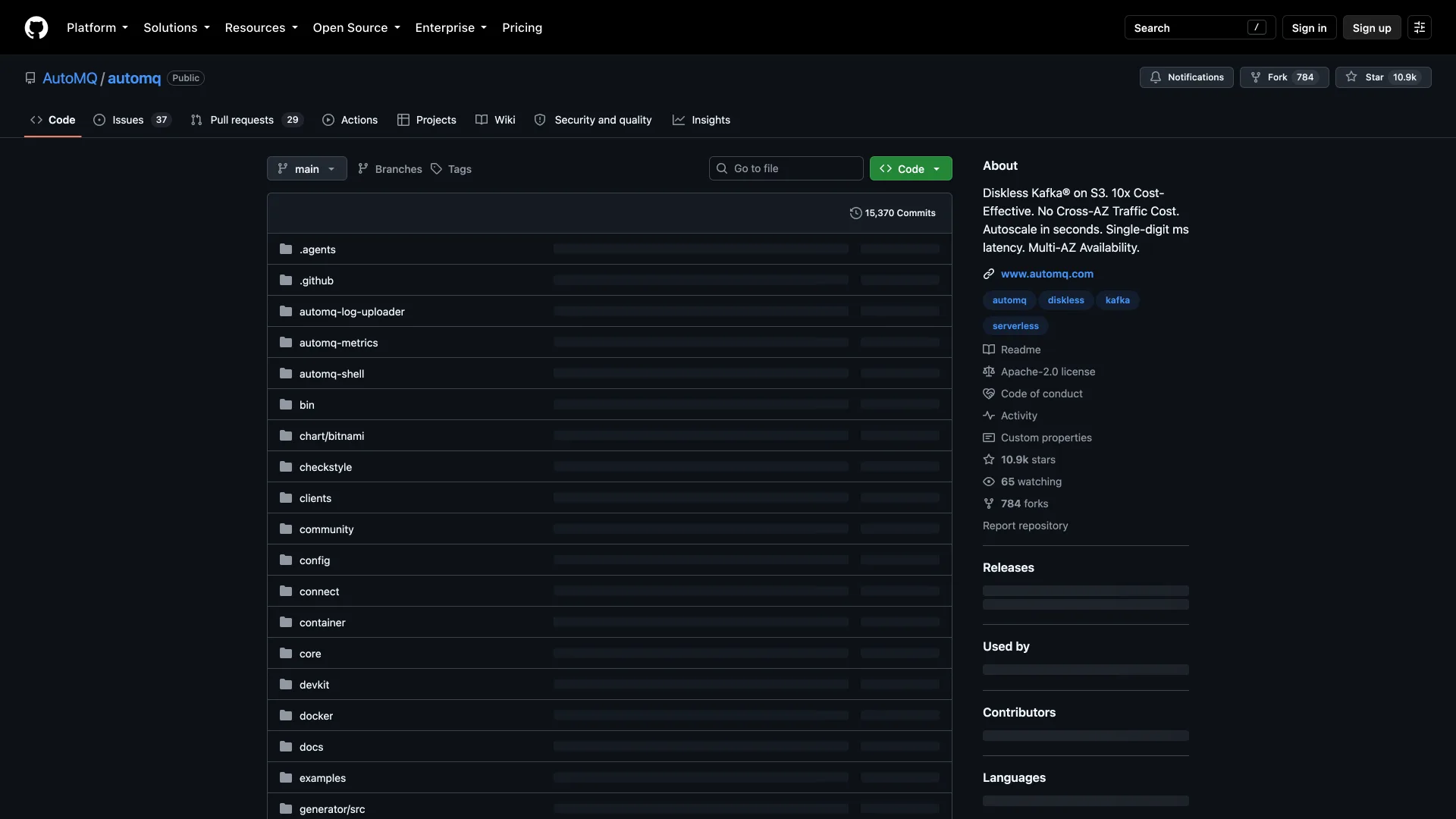Click the kafka topic tag
1456x819 pixels.
(1117, 300)
